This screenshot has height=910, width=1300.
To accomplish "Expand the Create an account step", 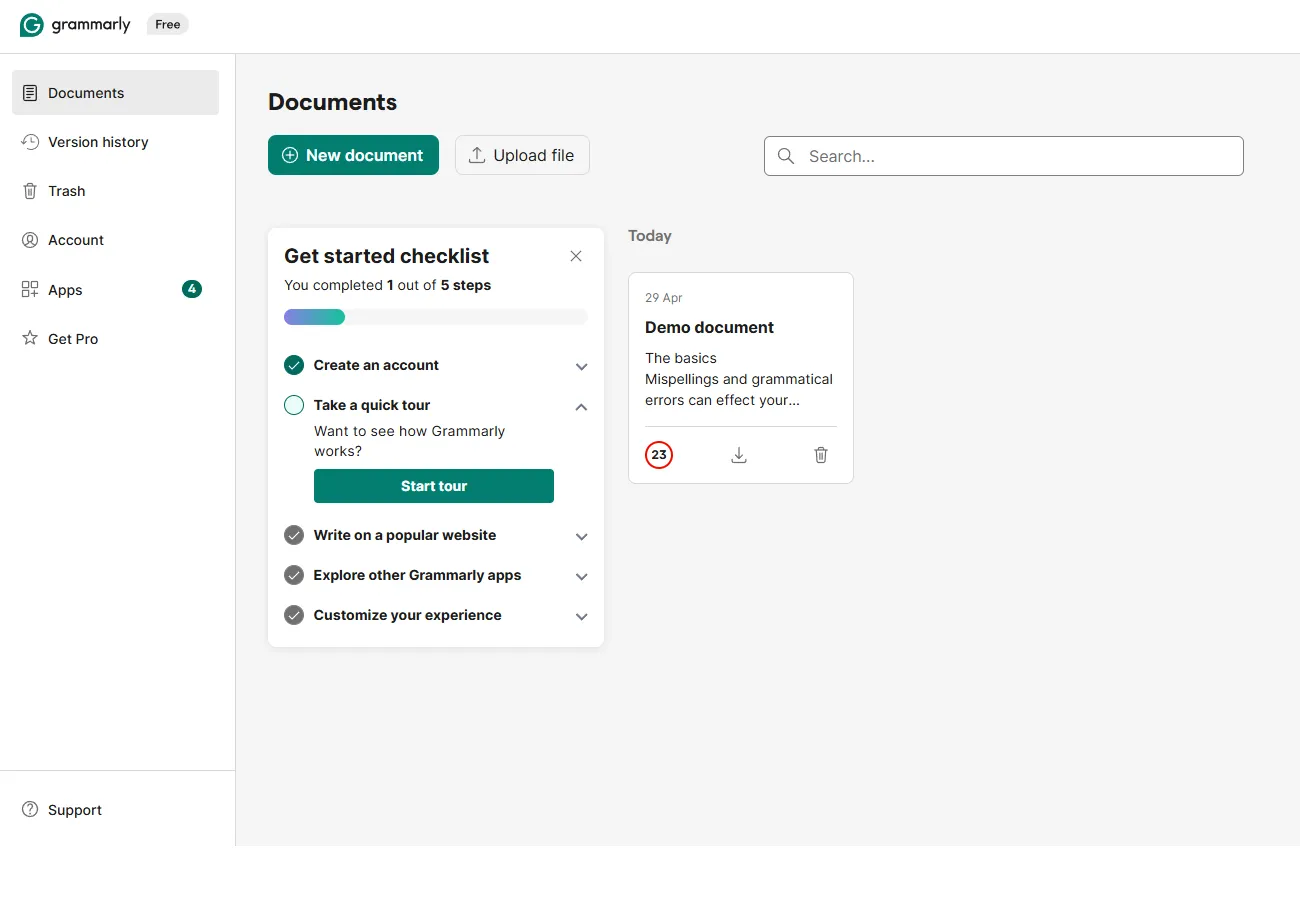I will (x=581, y=367).
